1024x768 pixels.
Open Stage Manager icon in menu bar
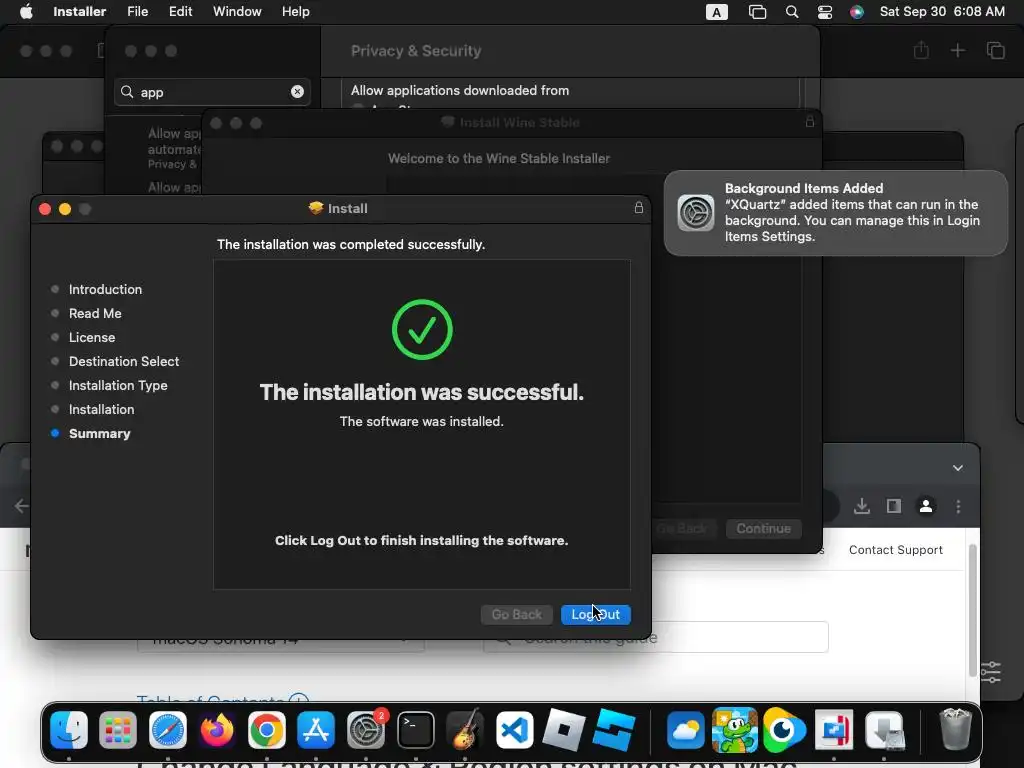coord(757,12)
